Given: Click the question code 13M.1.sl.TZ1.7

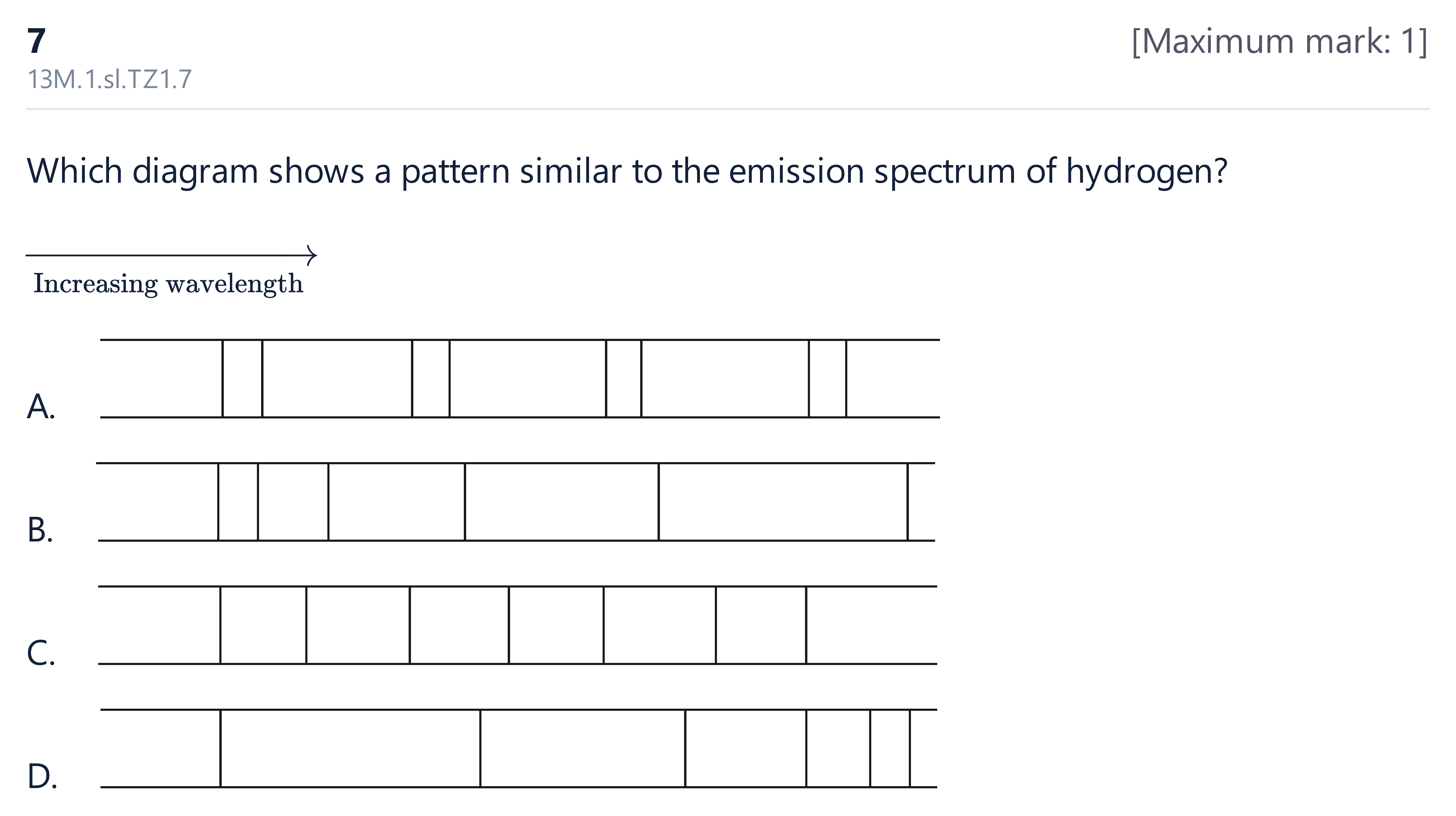Looking at the screenshot, I should tap(110, 80).
